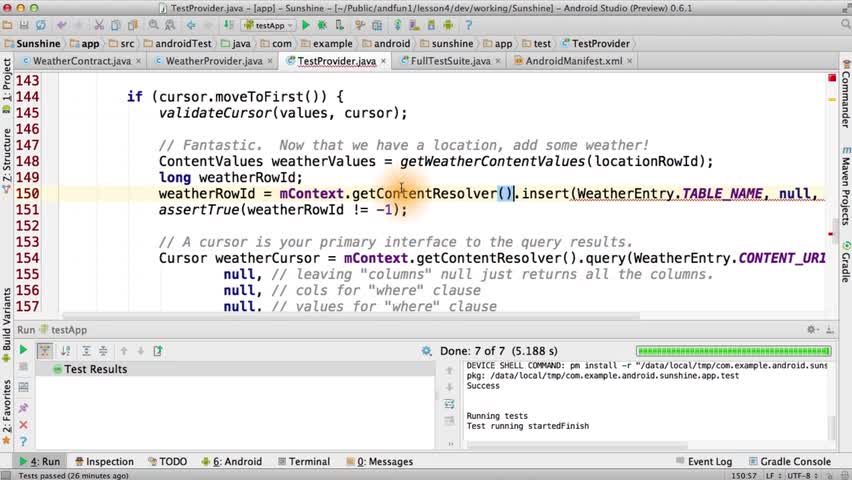
Task: Click the Copy toolbar icon
Action: (x=116, y=25)
